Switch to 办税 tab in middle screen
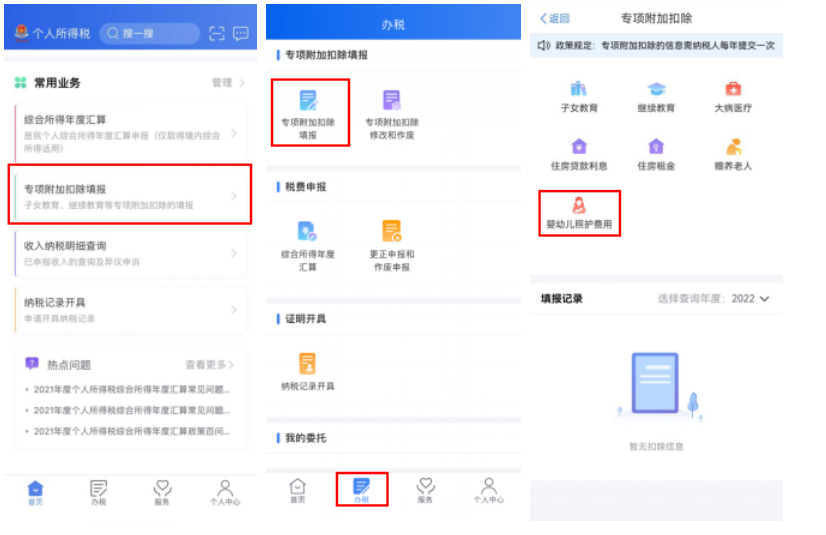 pyautogui.click(x=361, y=489)
